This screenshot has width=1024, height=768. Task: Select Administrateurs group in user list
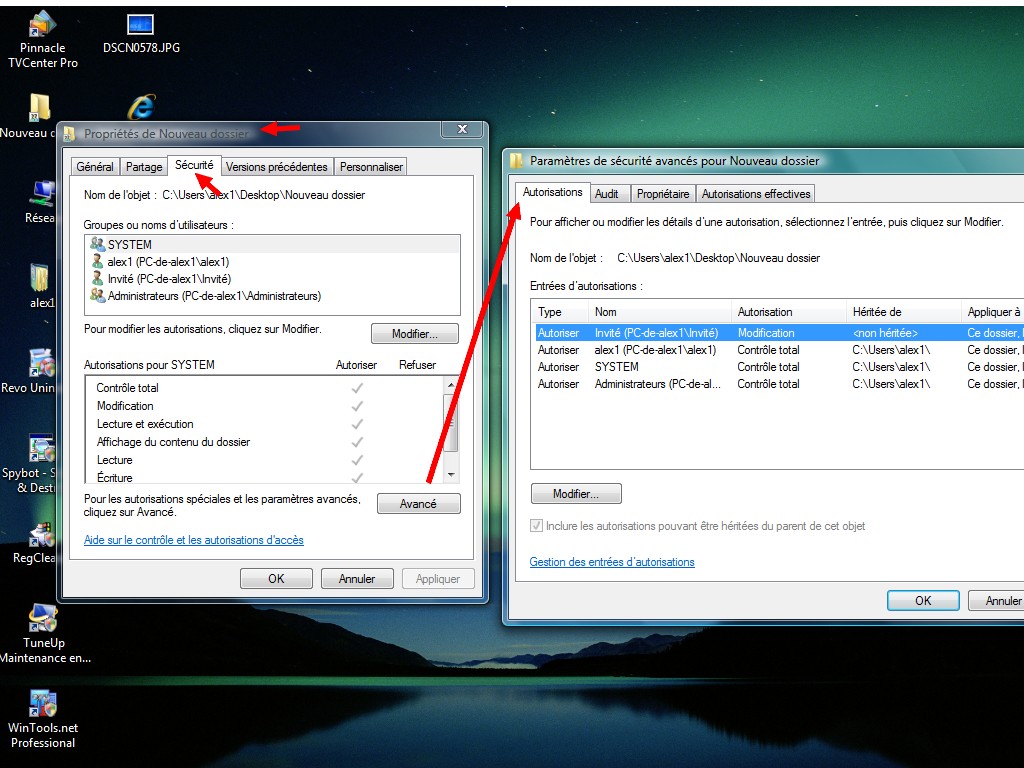coord(213,296)
